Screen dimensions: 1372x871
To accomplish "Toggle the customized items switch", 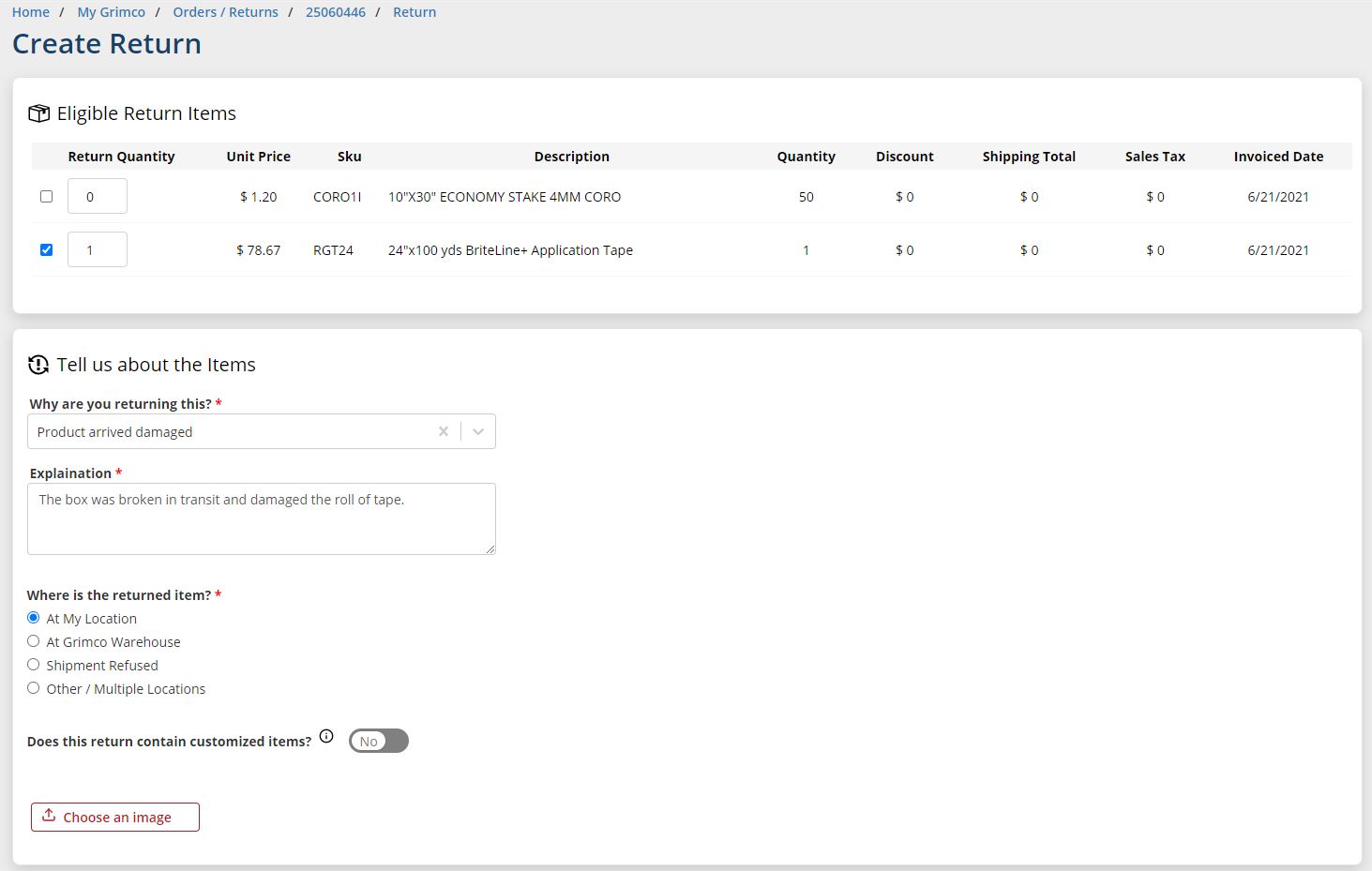I will coord(379,742).
